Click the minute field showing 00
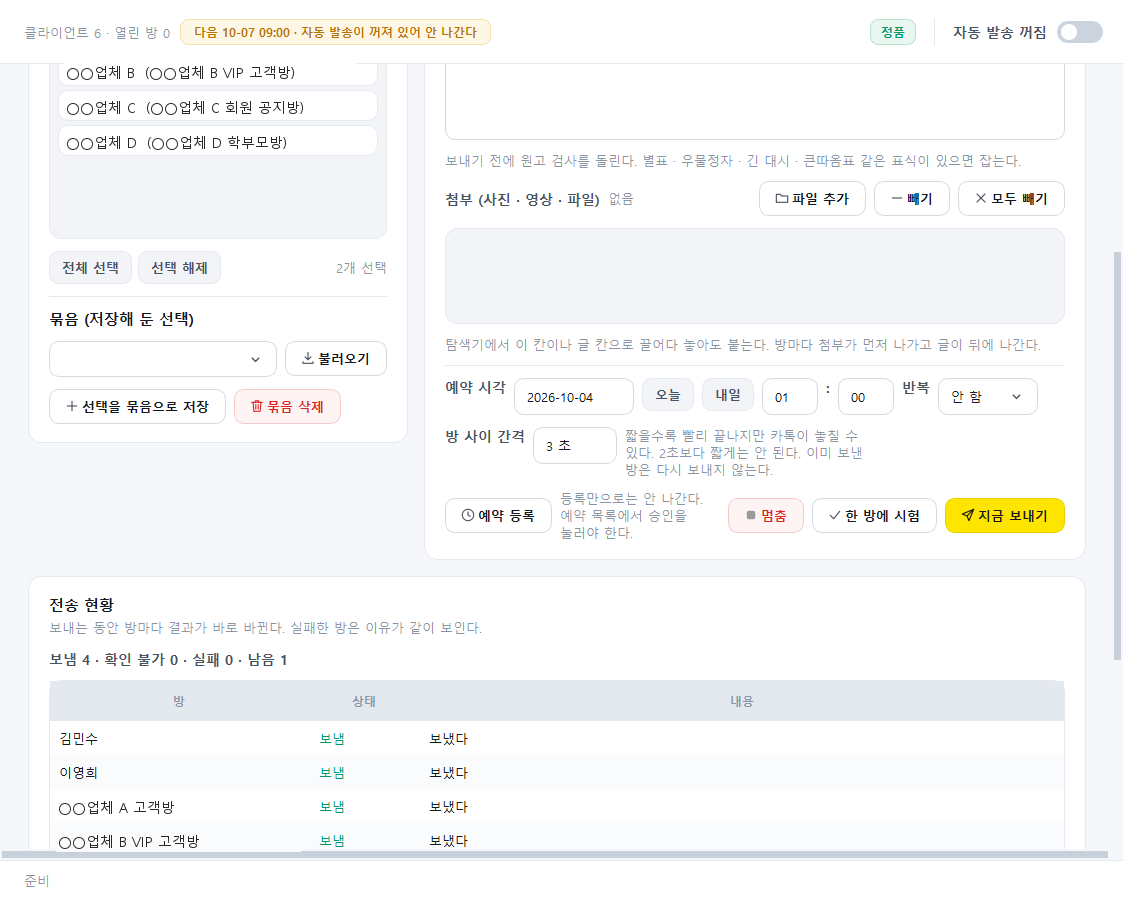Screen dimensions: 1123x900 click(866, 397)
